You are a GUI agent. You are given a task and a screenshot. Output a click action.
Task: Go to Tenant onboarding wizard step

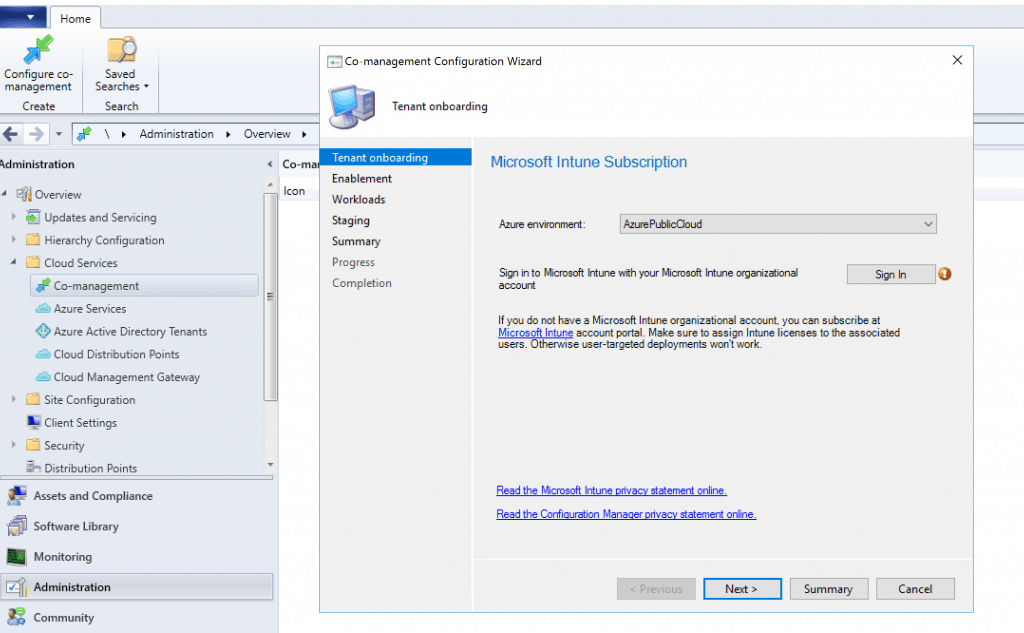point(395,157)
